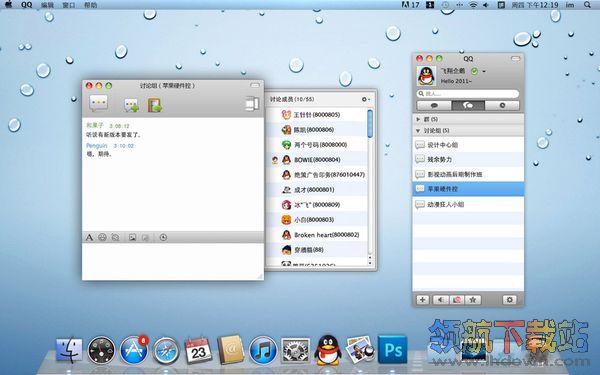Open last discussion group in the list
Screen dimensions: 600x375
click(468, 204)
